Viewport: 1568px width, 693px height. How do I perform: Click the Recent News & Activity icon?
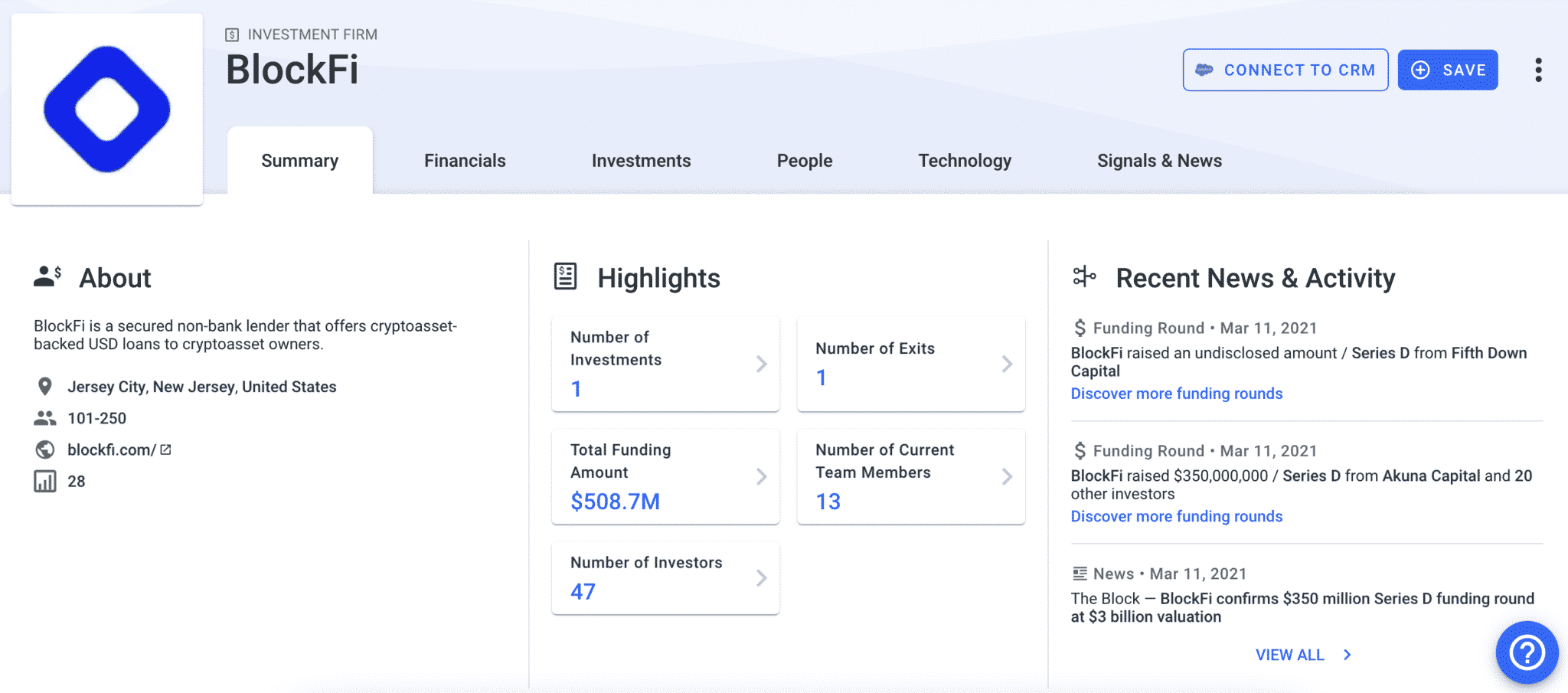coord(1084,276)
